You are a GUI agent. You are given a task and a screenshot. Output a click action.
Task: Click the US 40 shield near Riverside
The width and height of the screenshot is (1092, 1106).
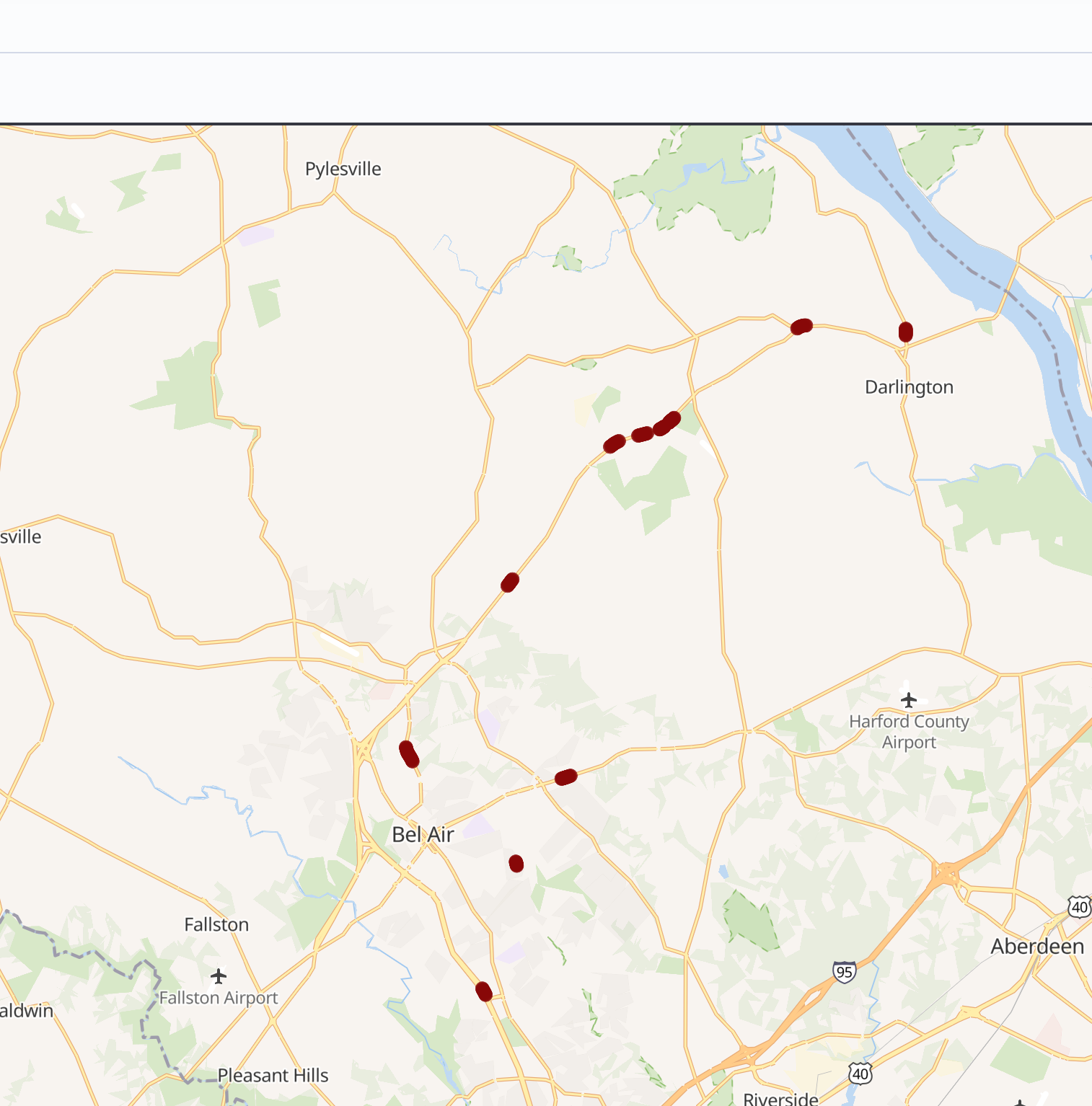(x=860, y=1074)
